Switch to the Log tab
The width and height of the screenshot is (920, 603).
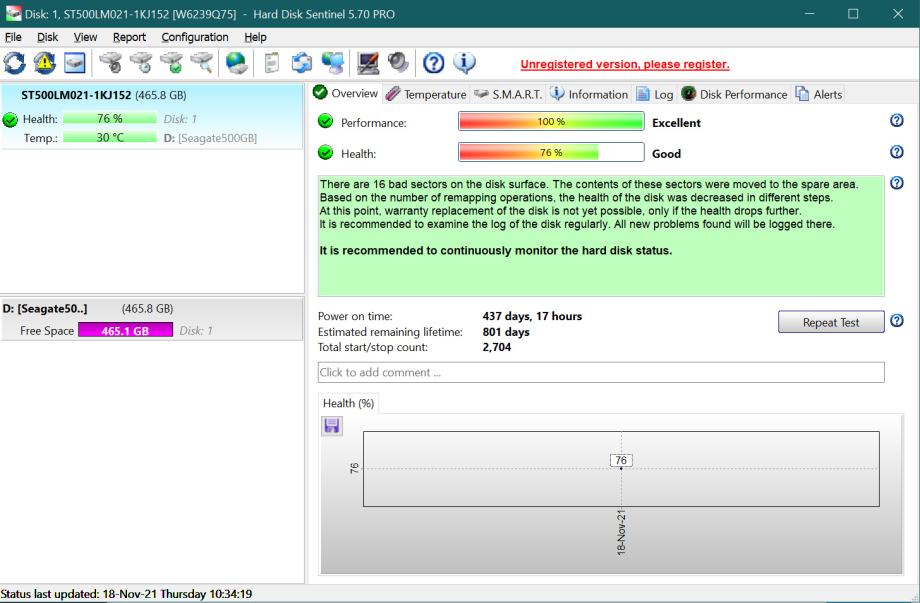coord(655,94)
